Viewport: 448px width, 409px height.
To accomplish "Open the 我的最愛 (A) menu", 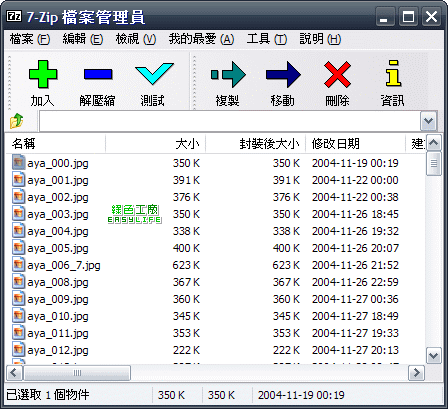I will 201,39.
